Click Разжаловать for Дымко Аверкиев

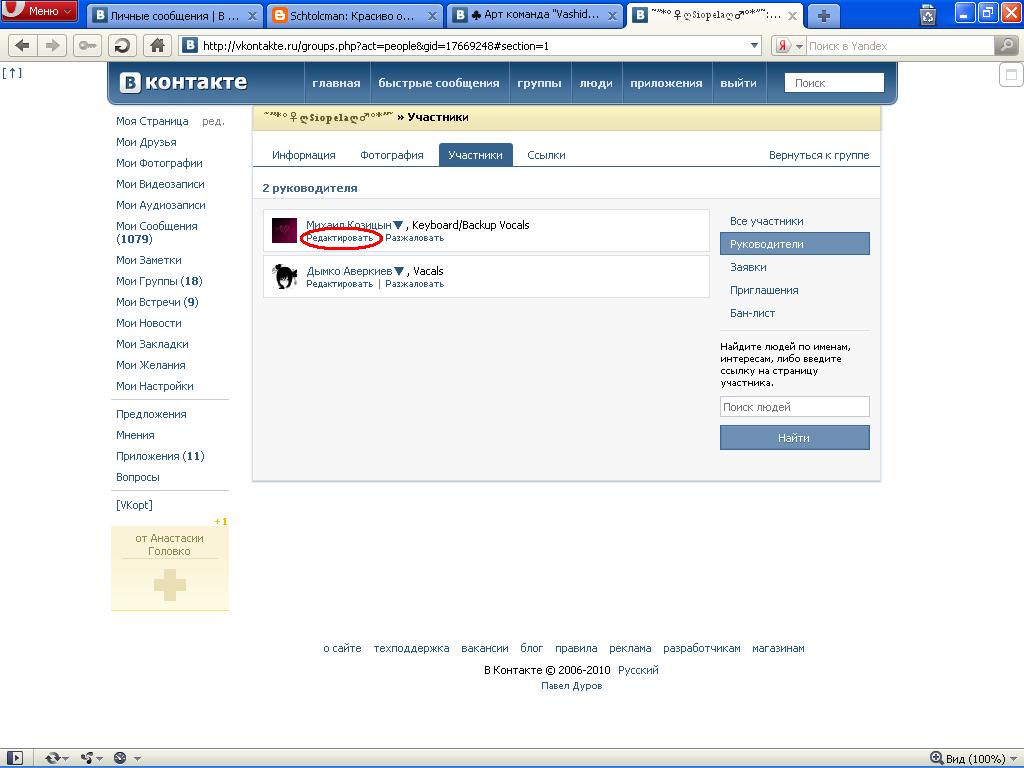tap(415, 283)
